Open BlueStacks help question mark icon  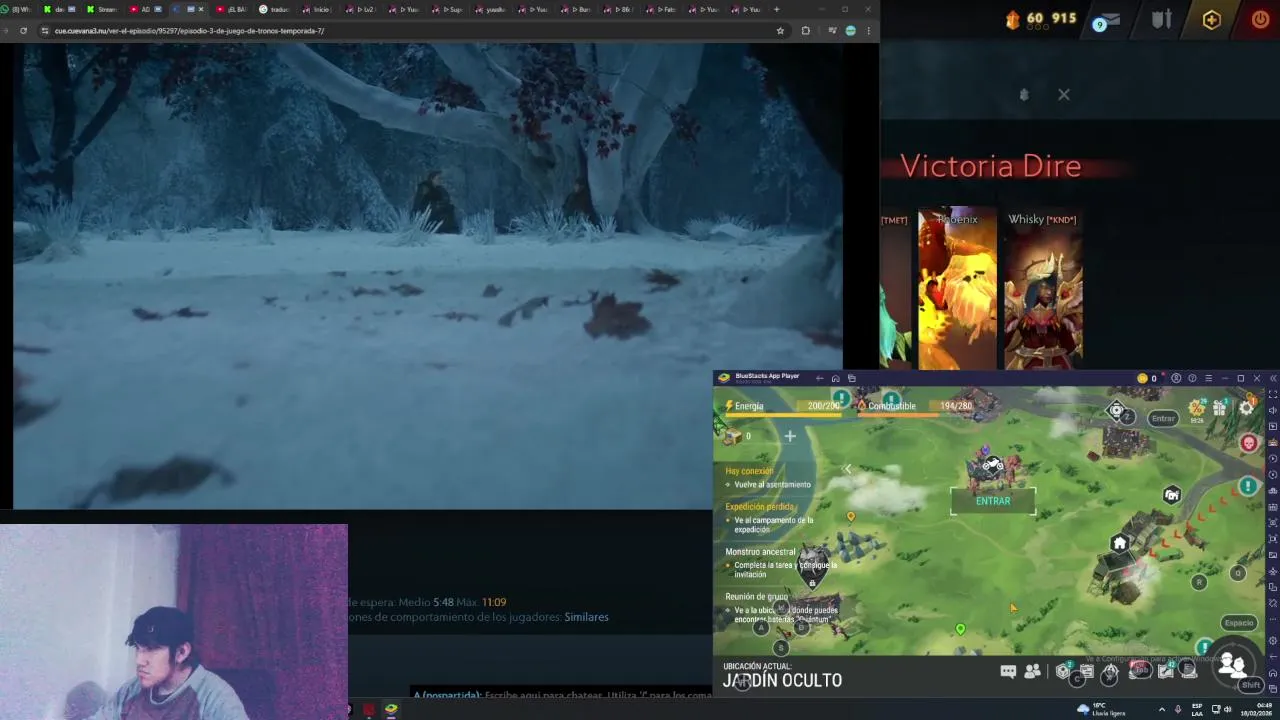point(1192,378)
